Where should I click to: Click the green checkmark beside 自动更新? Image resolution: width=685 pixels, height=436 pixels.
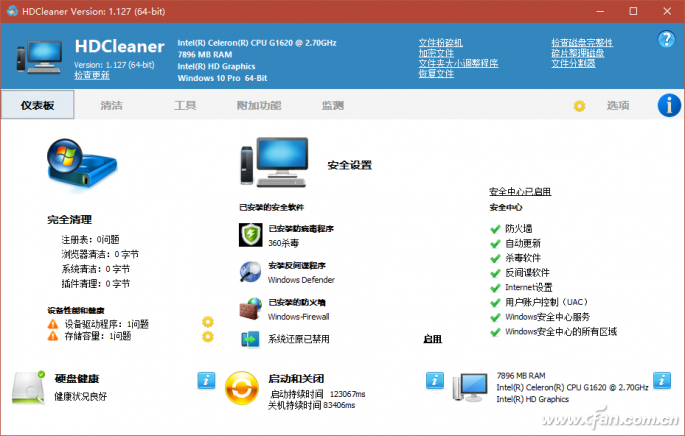coord(495,244)
